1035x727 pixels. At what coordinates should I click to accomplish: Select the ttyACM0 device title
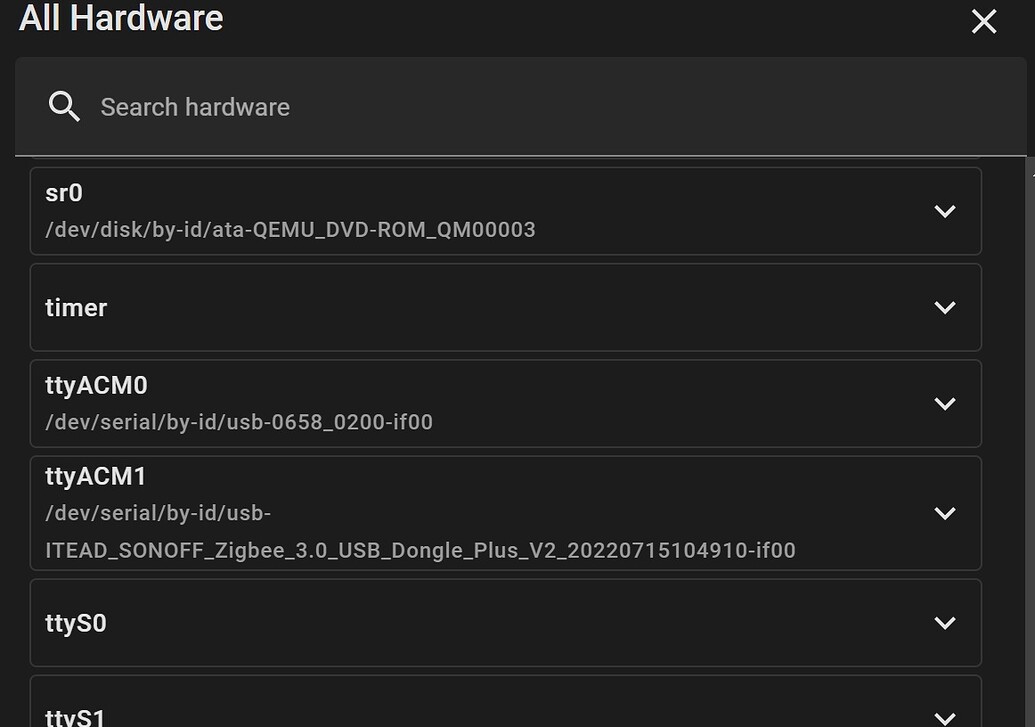point(96,386)
